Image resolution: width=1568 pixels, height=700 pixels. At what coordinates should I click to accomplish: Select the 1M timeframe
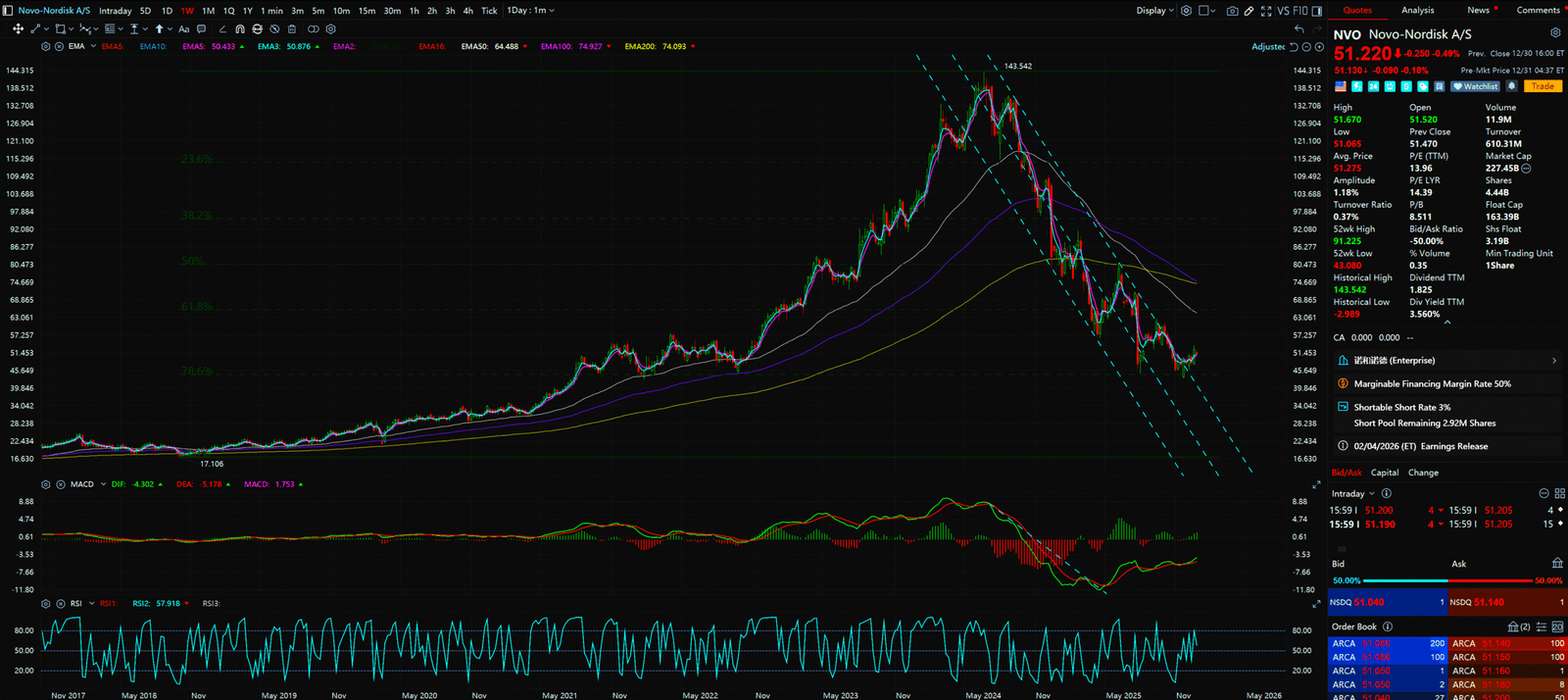(208, 11)
